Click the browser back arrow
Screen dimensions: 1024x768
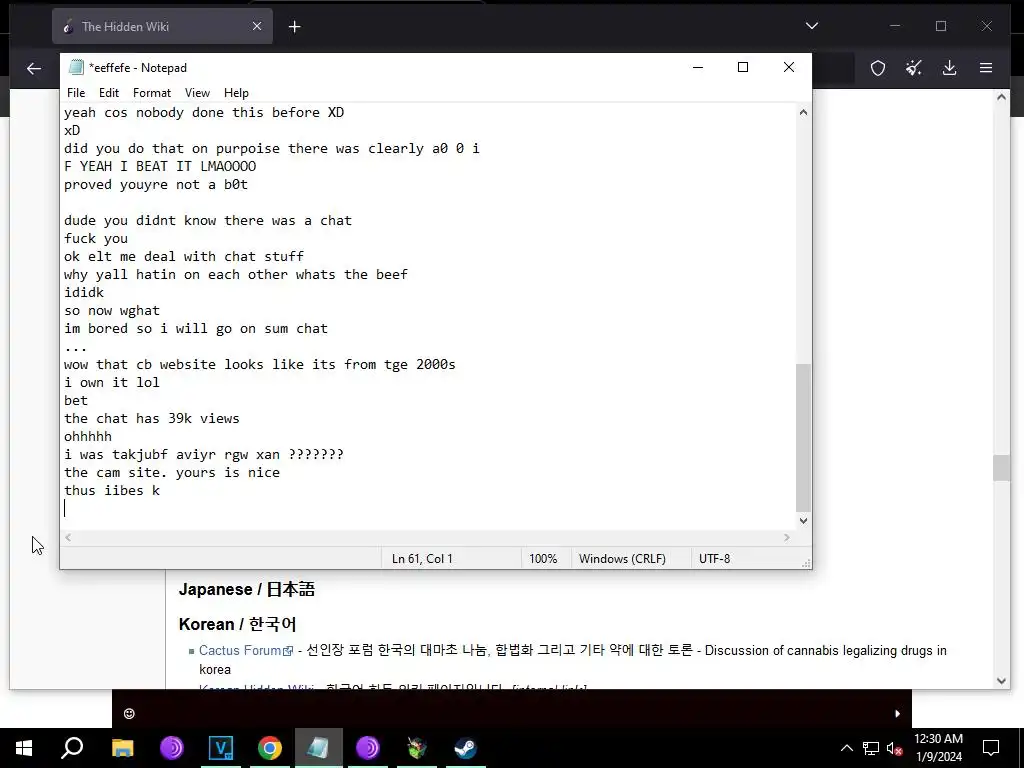(34, 68)
